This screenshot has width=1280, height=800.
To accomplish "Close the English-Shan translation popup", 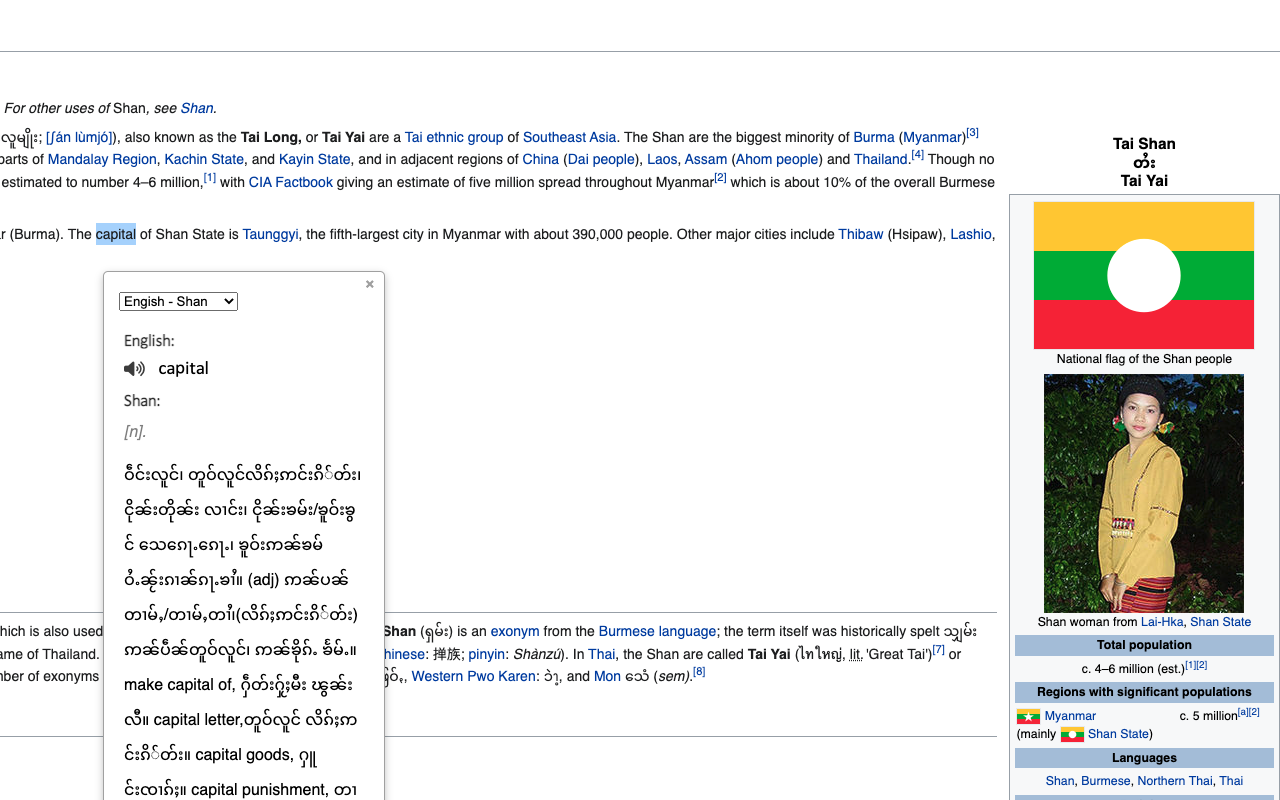I will [x=369, y=284].
